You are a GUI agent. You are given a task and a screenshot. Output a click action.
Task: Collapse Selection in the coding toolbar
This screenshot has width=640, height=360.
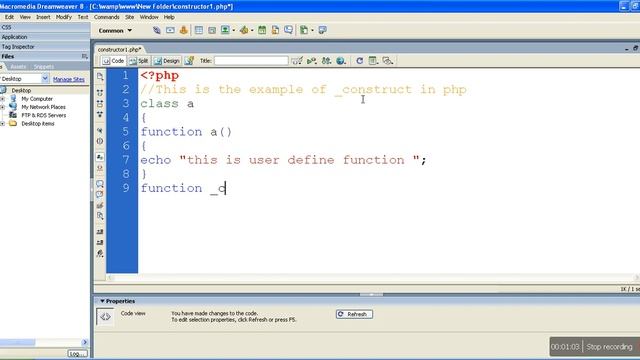(x=100, y=104)
